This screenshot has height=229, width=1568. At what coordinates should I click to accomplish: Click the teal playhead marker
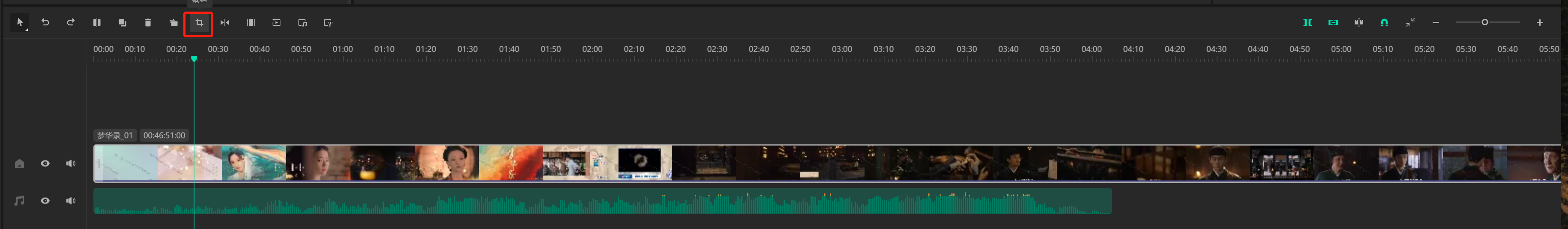(194, 58)
